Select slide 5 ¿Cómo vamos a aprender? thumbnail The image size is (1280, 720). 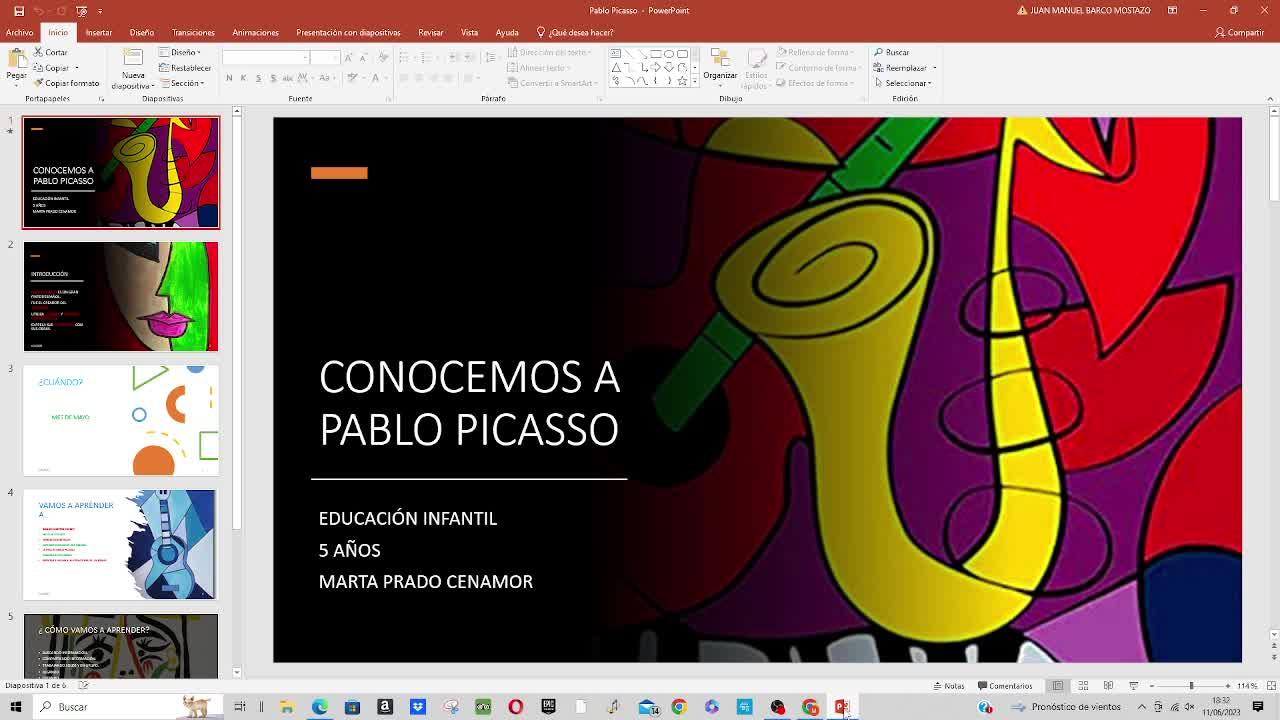[121, 646]
